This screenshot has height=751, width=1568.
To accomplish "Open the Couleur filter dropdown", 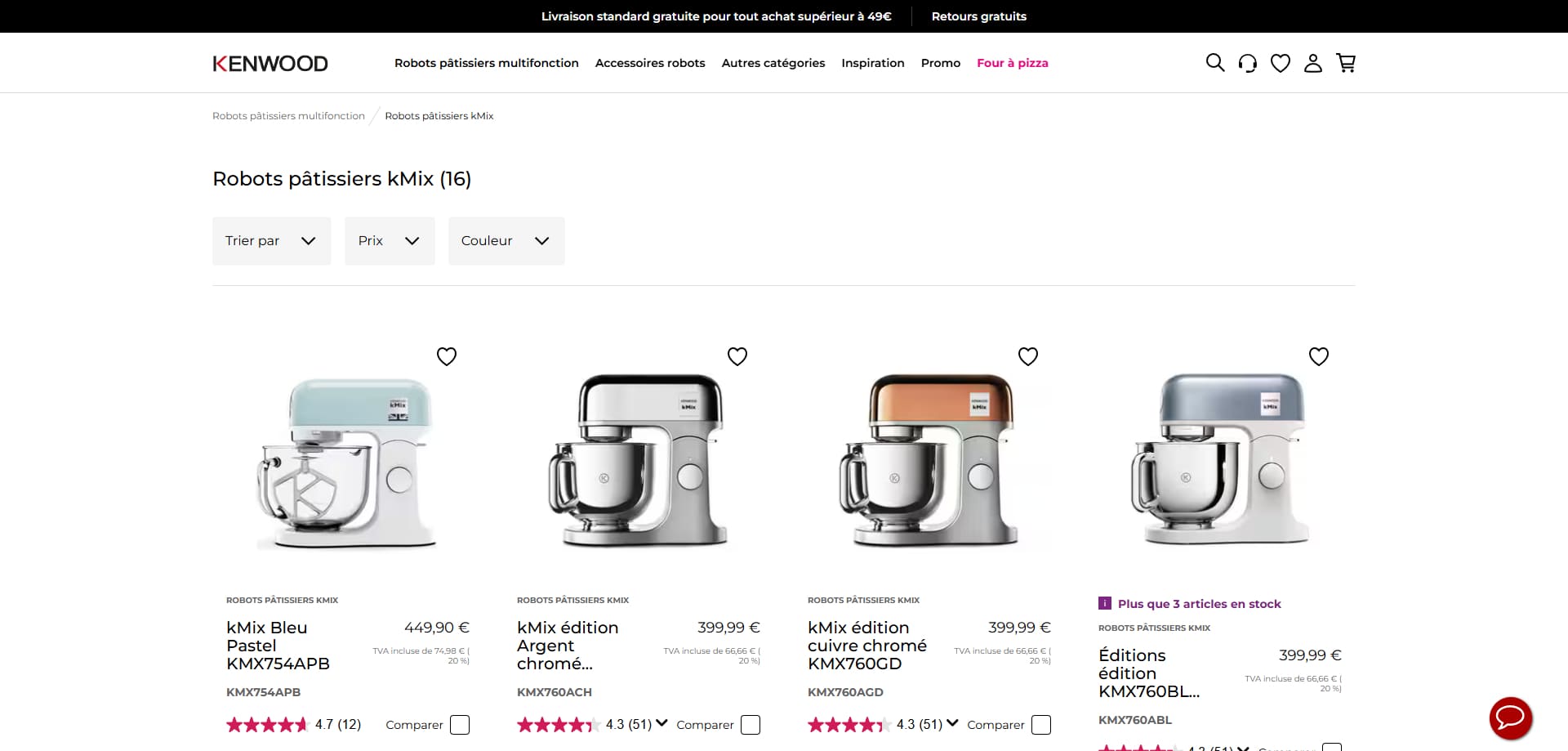I will 506,241.
